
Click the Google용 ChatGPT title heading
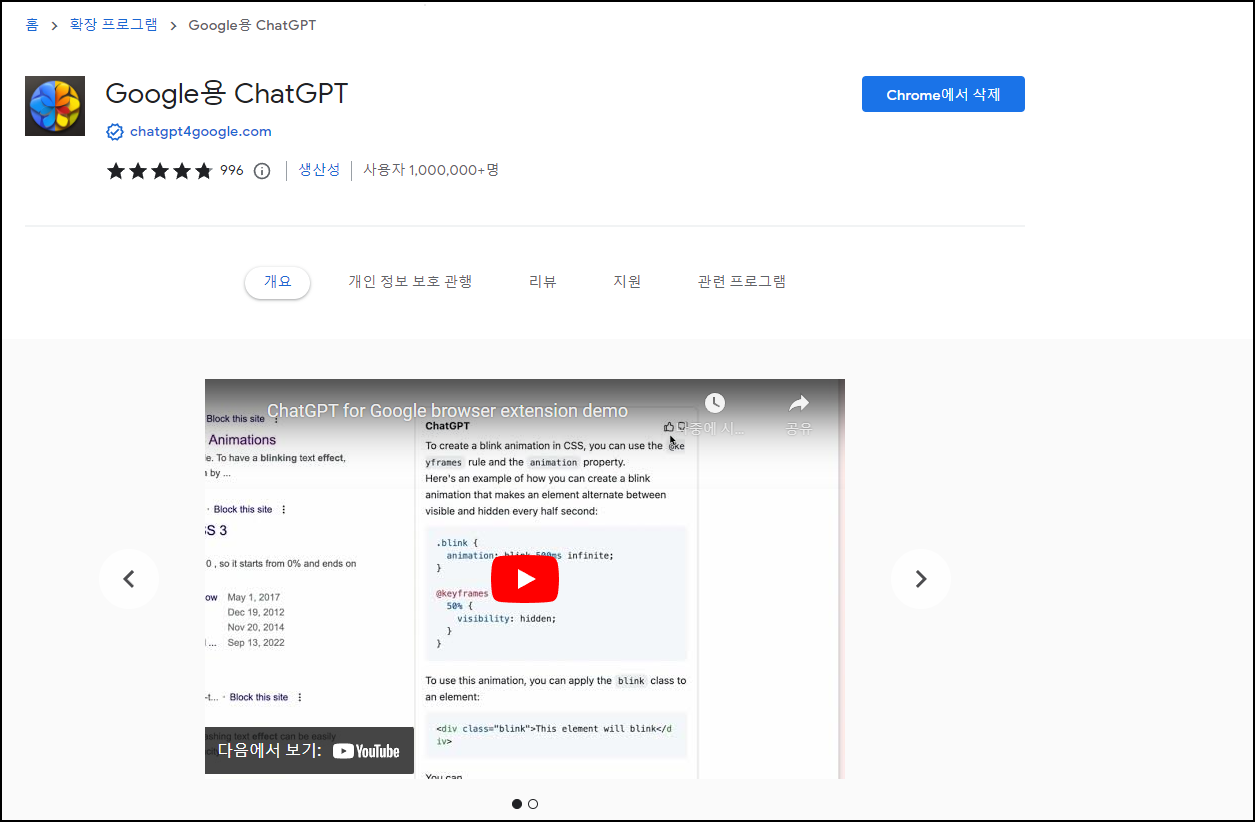227,94
